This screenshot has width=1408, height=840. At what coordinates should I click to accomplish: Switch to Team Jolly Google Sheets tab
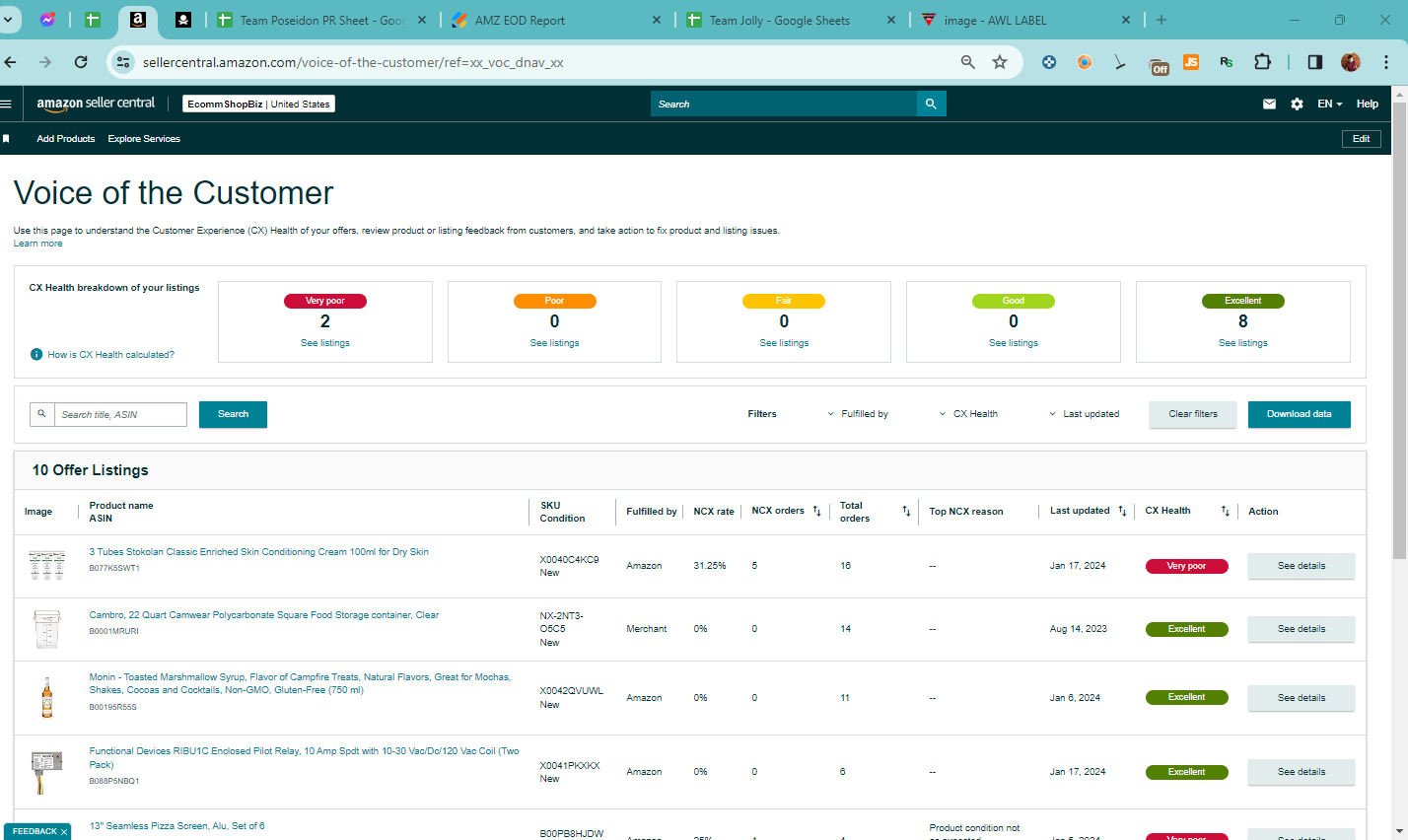[791, 20]
